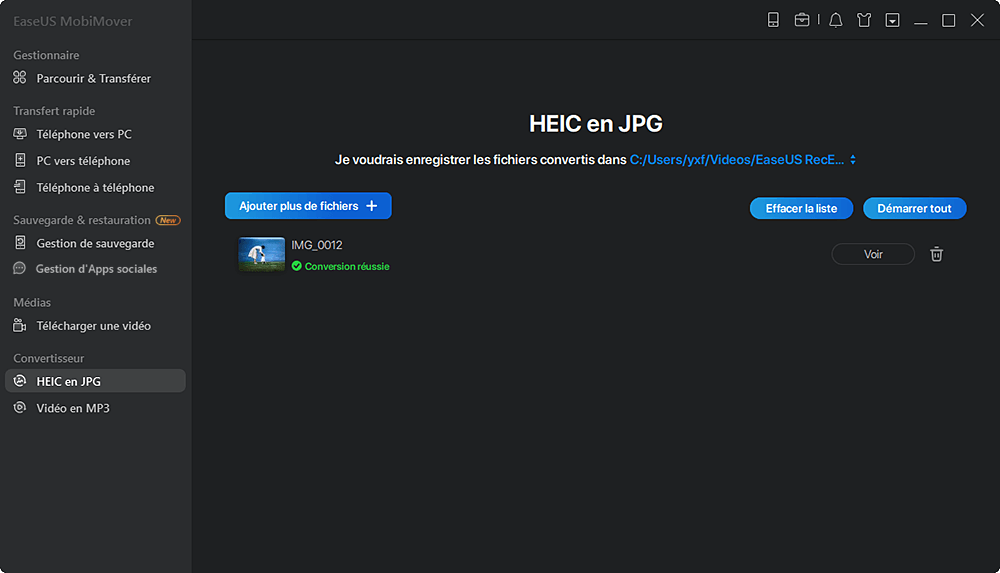Click the green success checkmark icon

click(x=297, y=266)
